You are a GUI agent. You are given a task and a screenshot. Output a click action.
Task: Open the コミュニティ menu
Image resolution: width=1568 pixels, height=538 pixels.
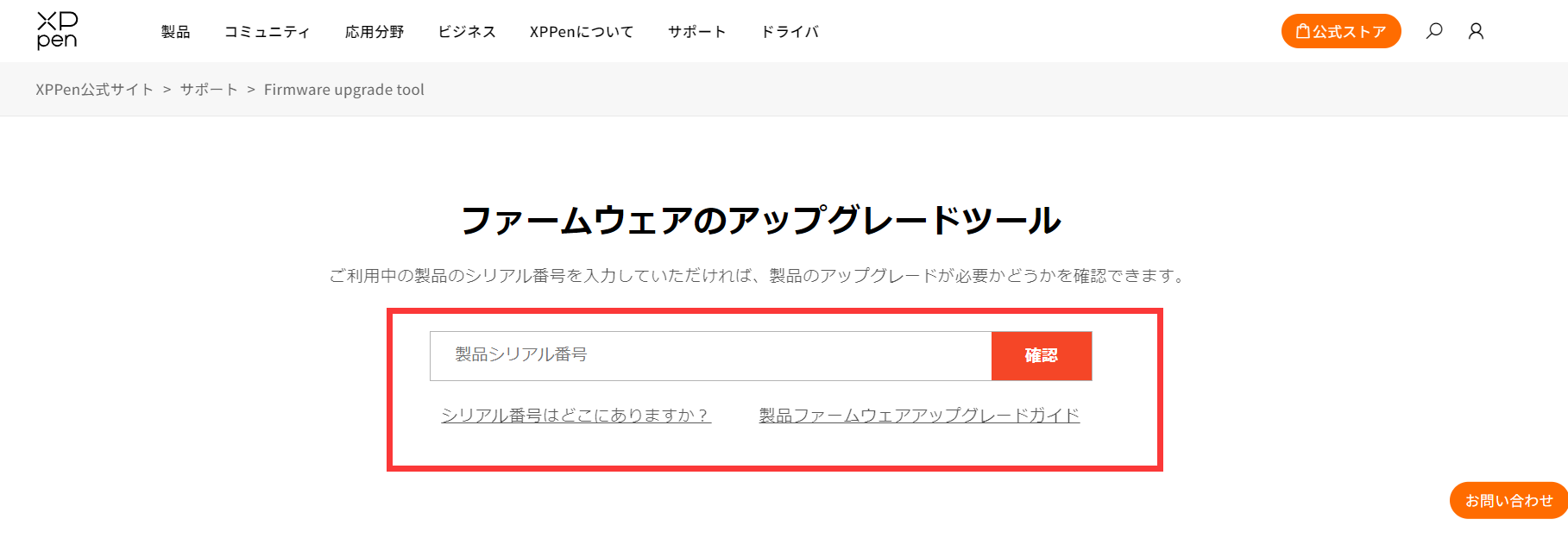pos(268,32)
